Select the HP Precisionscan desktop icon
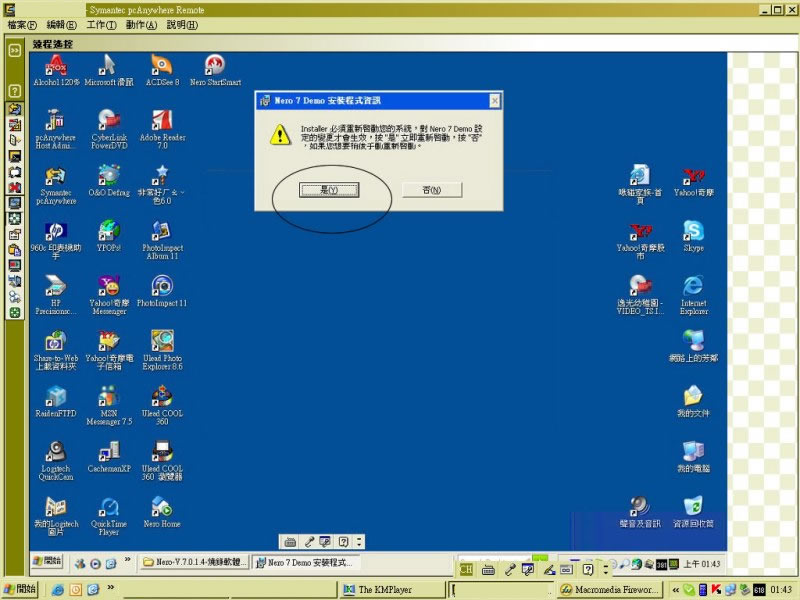The height and width of the screenshot is (600, 800). pyautogui.click(x=56, y=295)
